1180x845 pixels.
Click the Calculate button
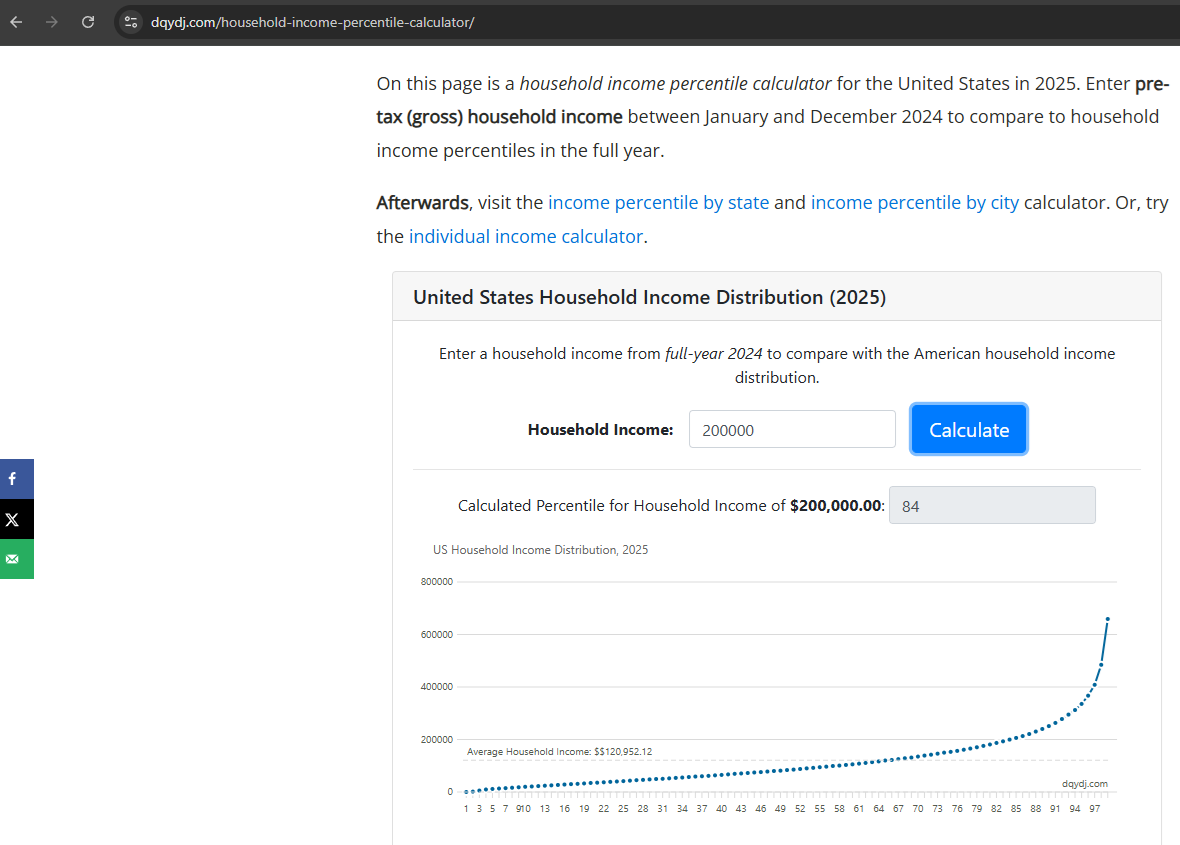(x=969, y=430)
